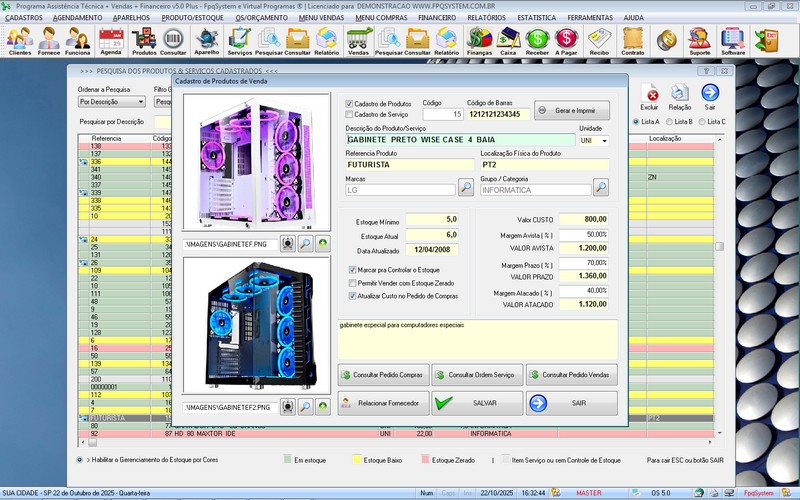Select the Lista B radio button
This screenshot has width=800, height=500.
tap(671, 122)
